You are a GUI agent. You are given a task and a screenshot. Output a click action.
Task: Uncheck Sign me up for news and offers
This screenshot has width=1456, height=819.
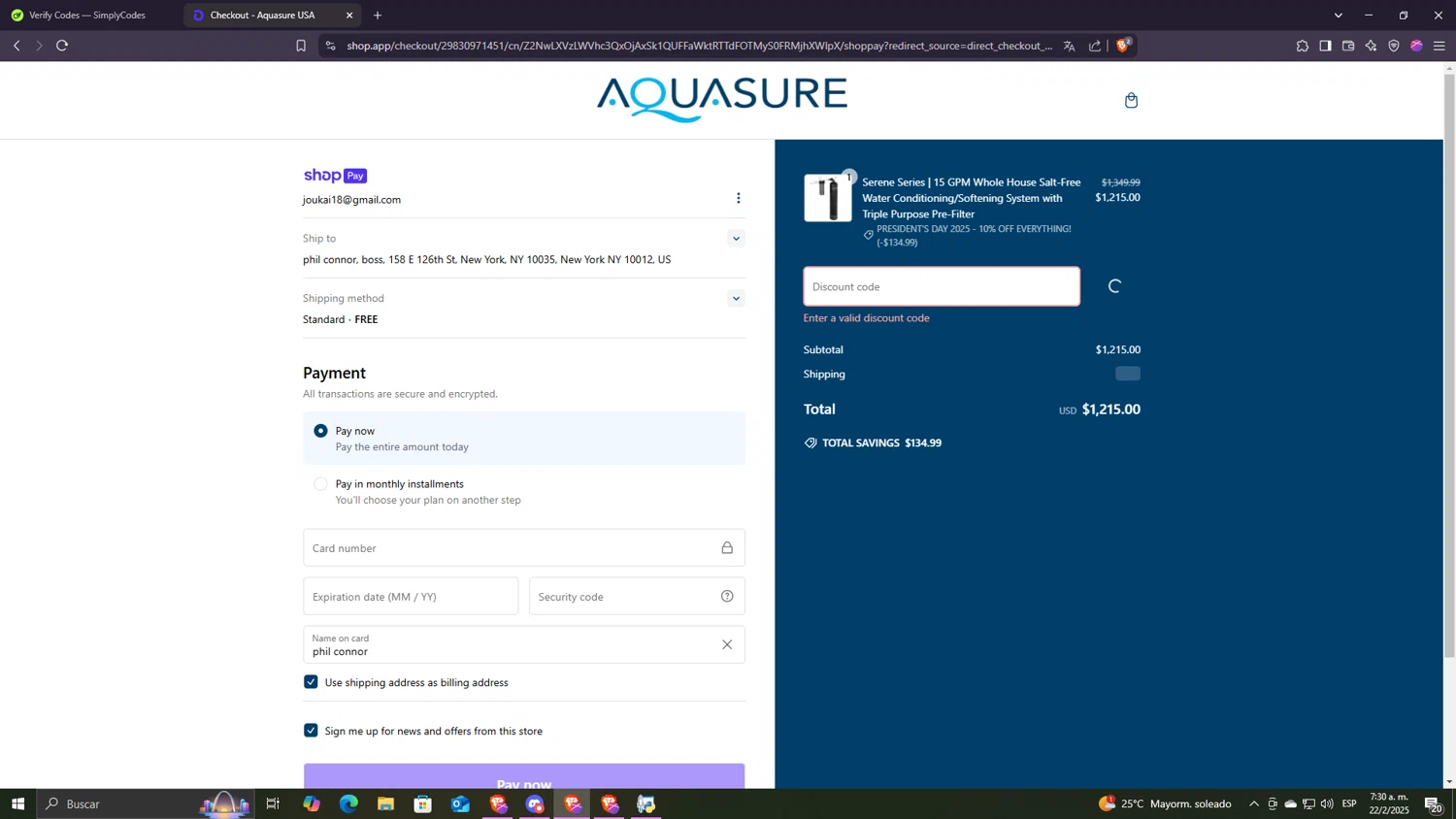(x=311, y=731)
